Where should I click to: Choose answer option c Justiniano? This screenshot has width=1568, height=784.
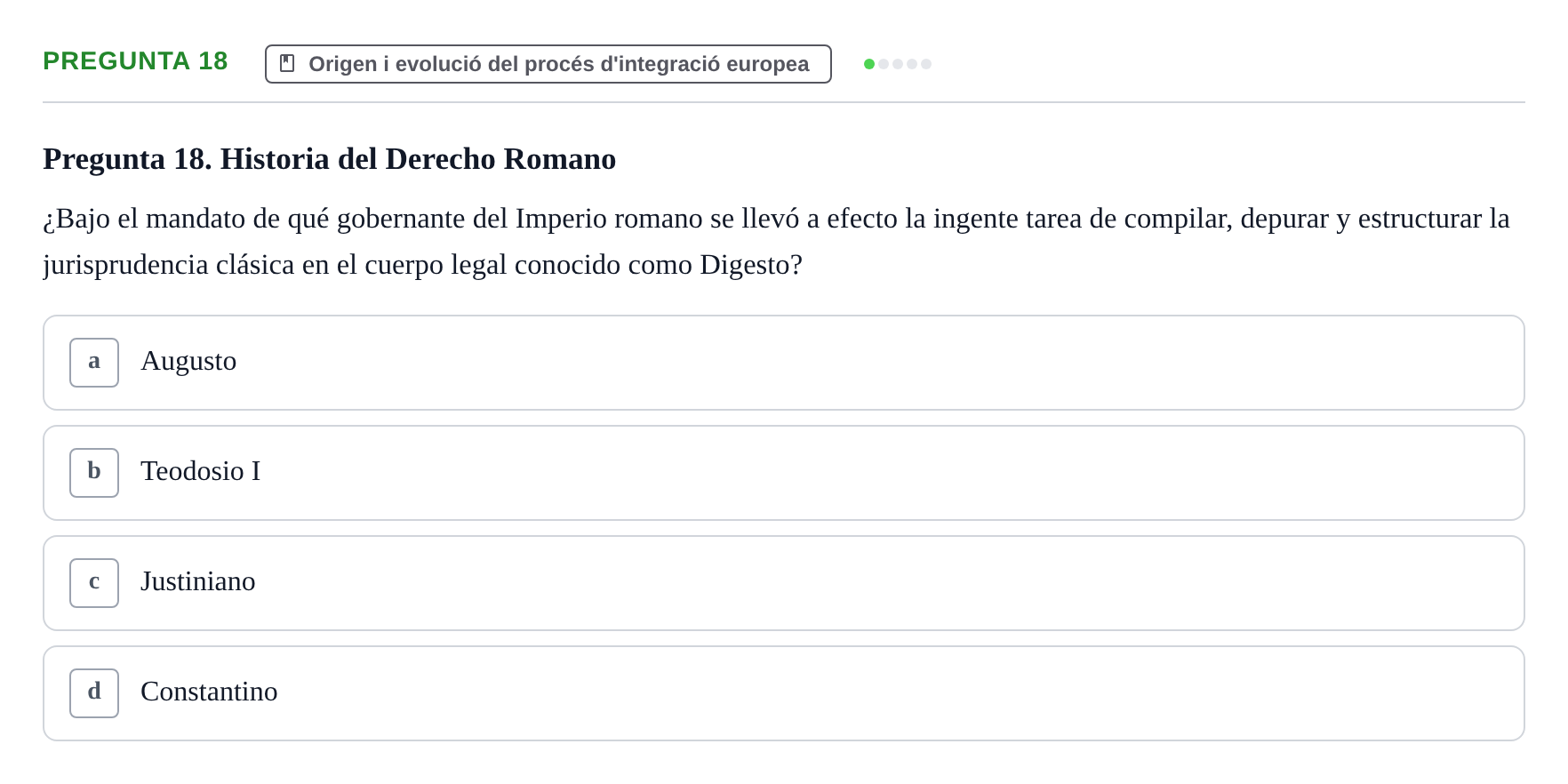tap(784, 583)
